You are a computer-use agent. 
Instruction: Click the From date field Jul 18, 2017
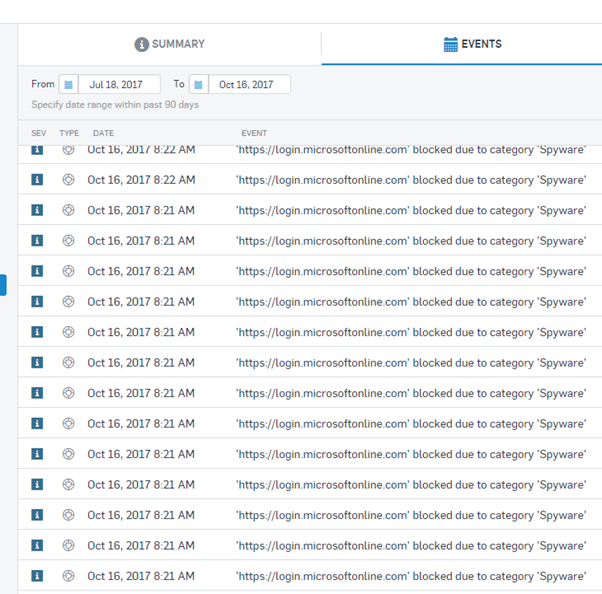tap(119, 84)
